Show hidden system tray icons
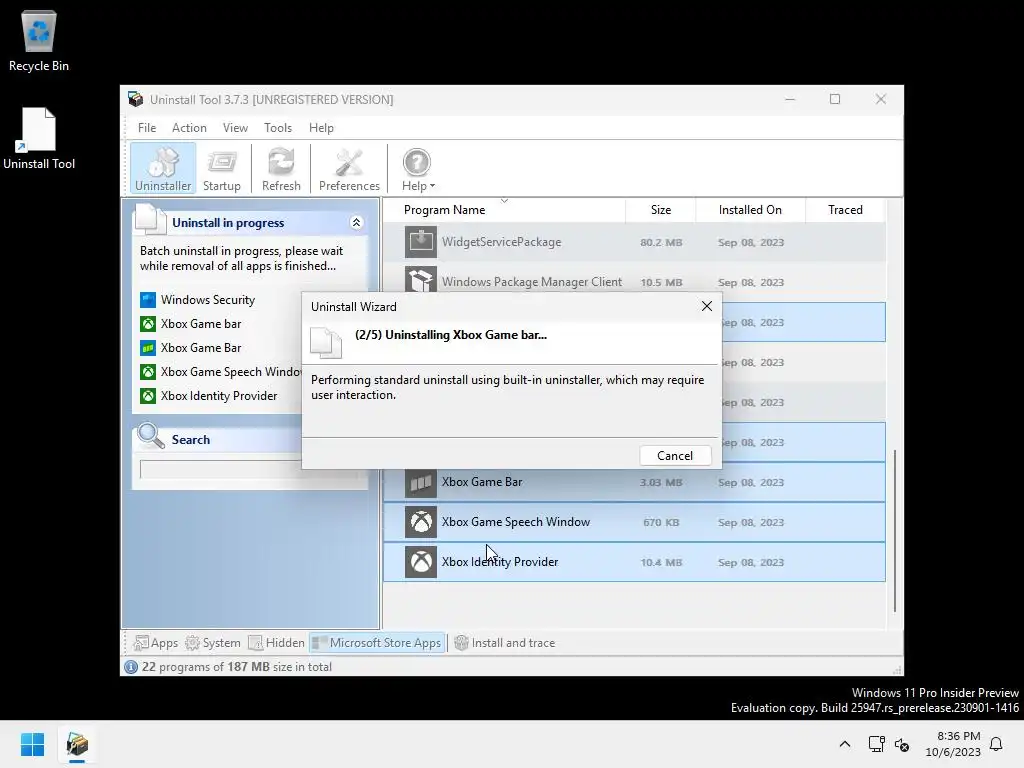Image resolution: width=1024 pixels, height=768 pixels. 844,744
